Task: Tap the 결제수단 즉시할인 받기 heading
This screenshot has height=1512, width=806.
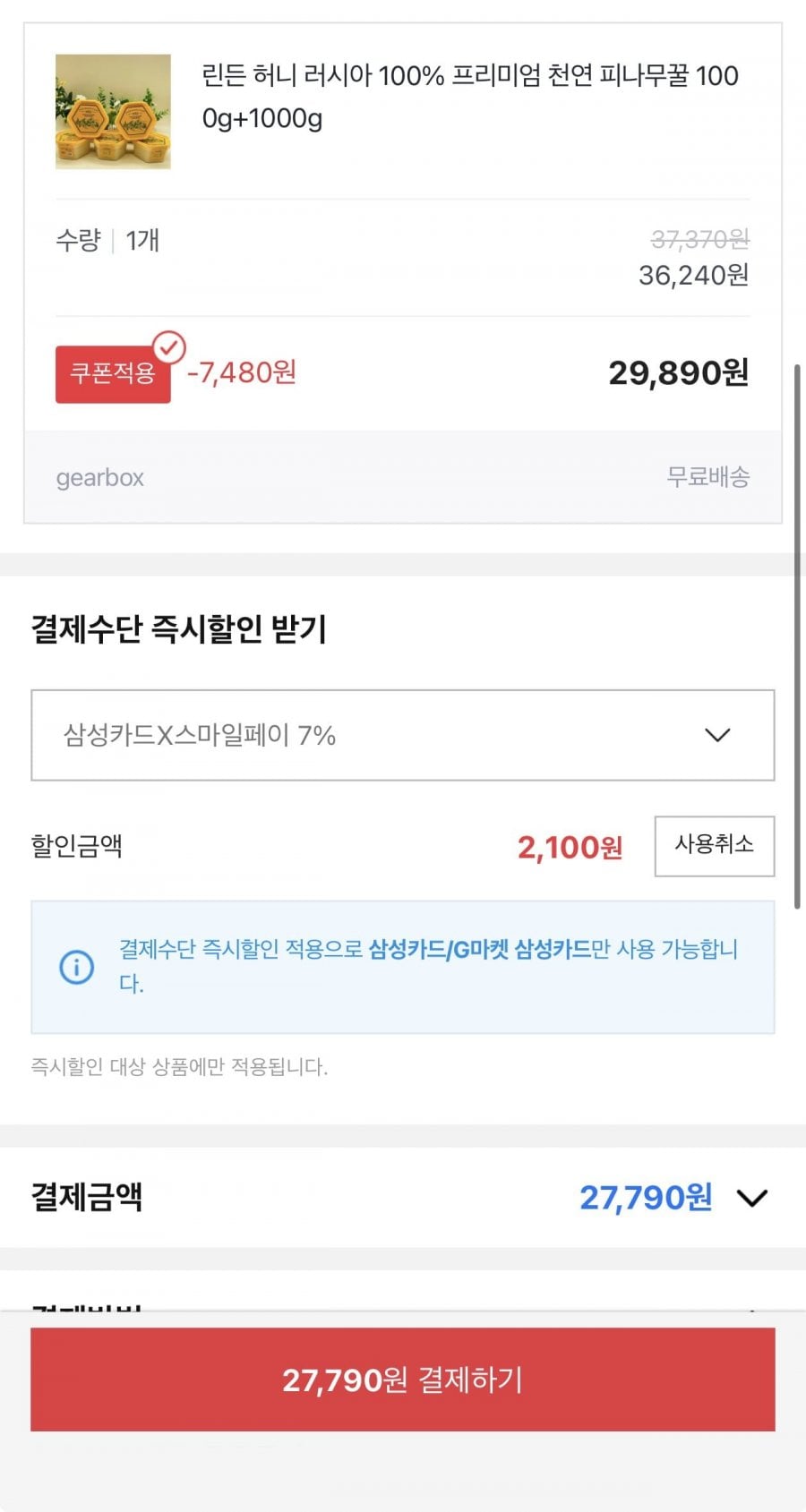Action: pyautogui.click(x=179, y=628)
